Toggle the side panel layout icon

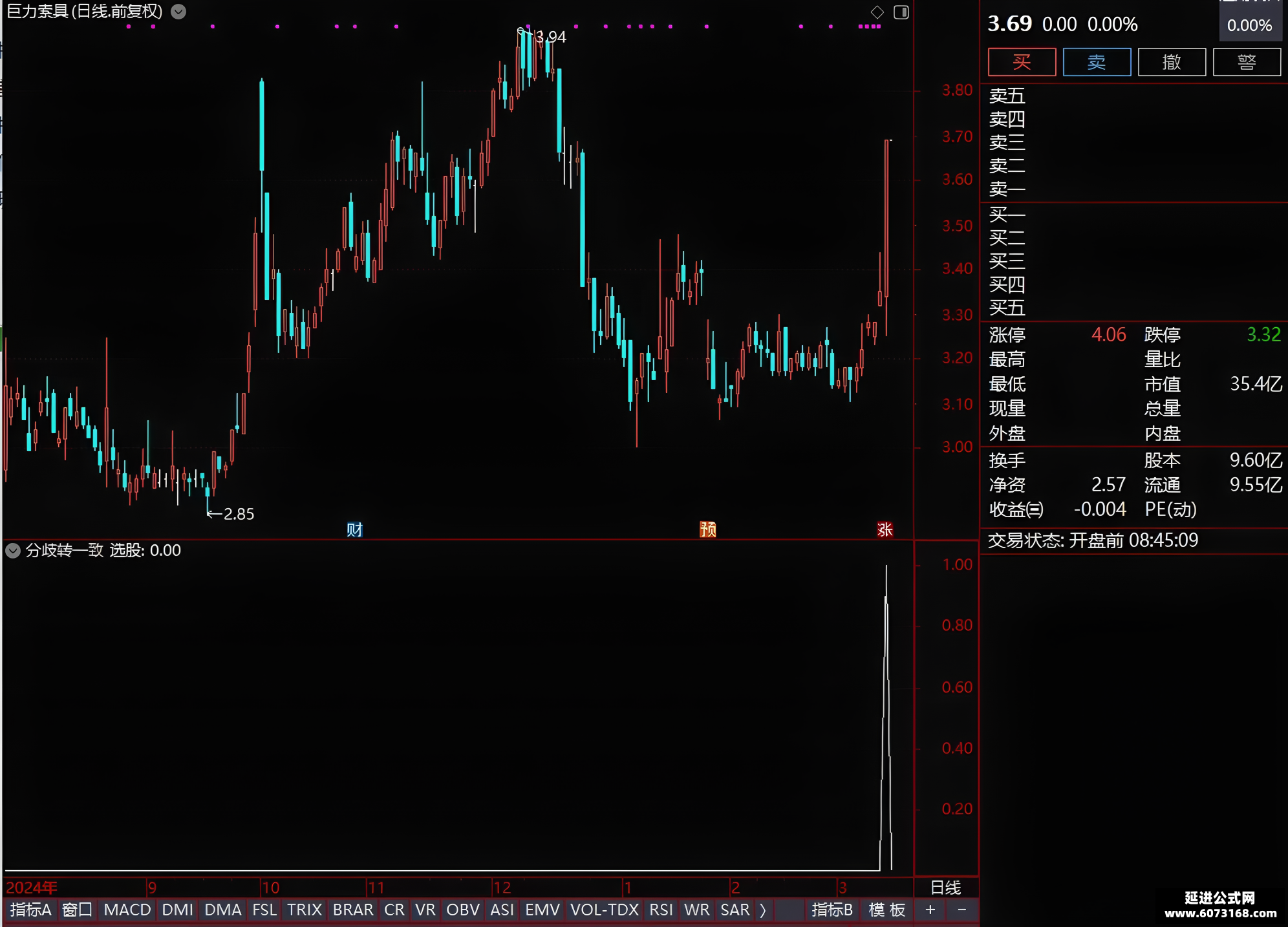point(901,12)
